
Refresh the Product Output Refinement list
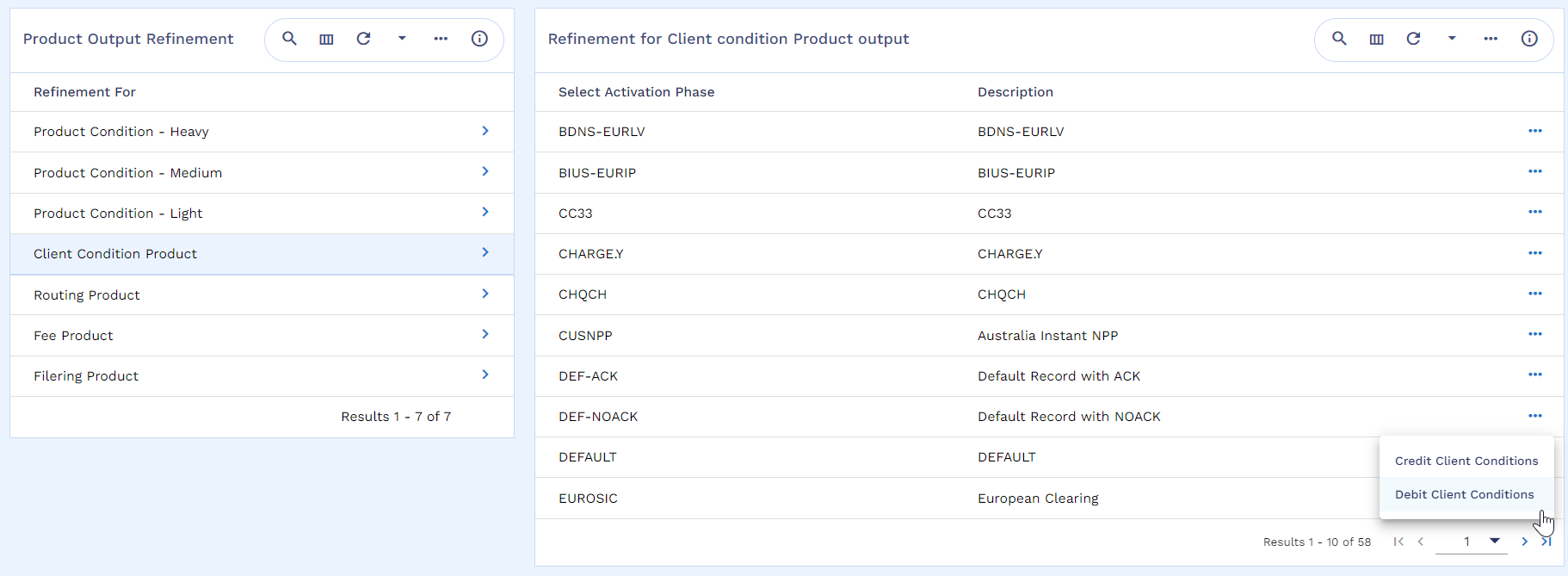click(364, 39)
